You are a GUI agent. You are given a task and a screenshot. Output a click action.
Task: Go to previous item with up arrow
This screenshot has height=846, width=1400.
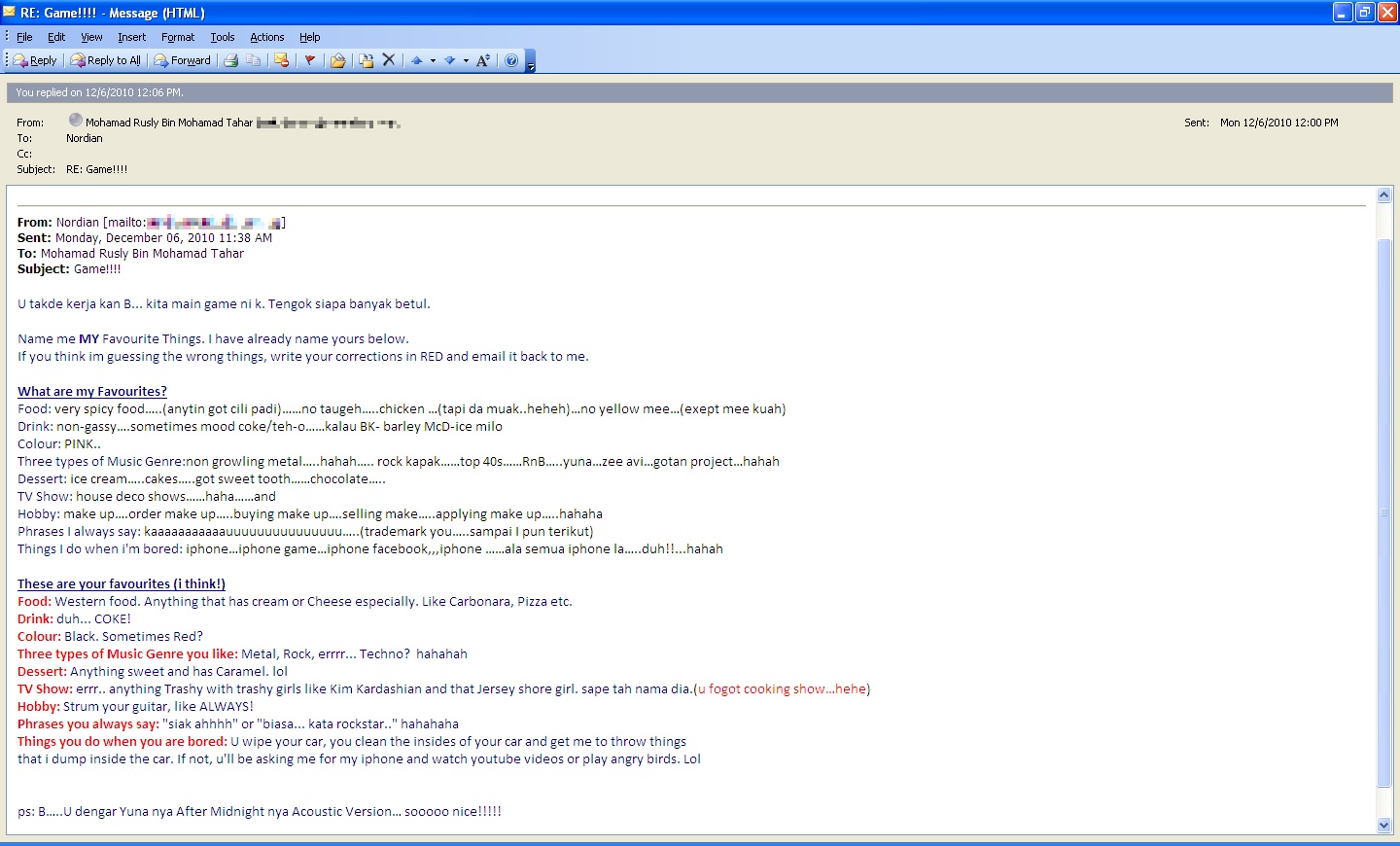[417, 60]
